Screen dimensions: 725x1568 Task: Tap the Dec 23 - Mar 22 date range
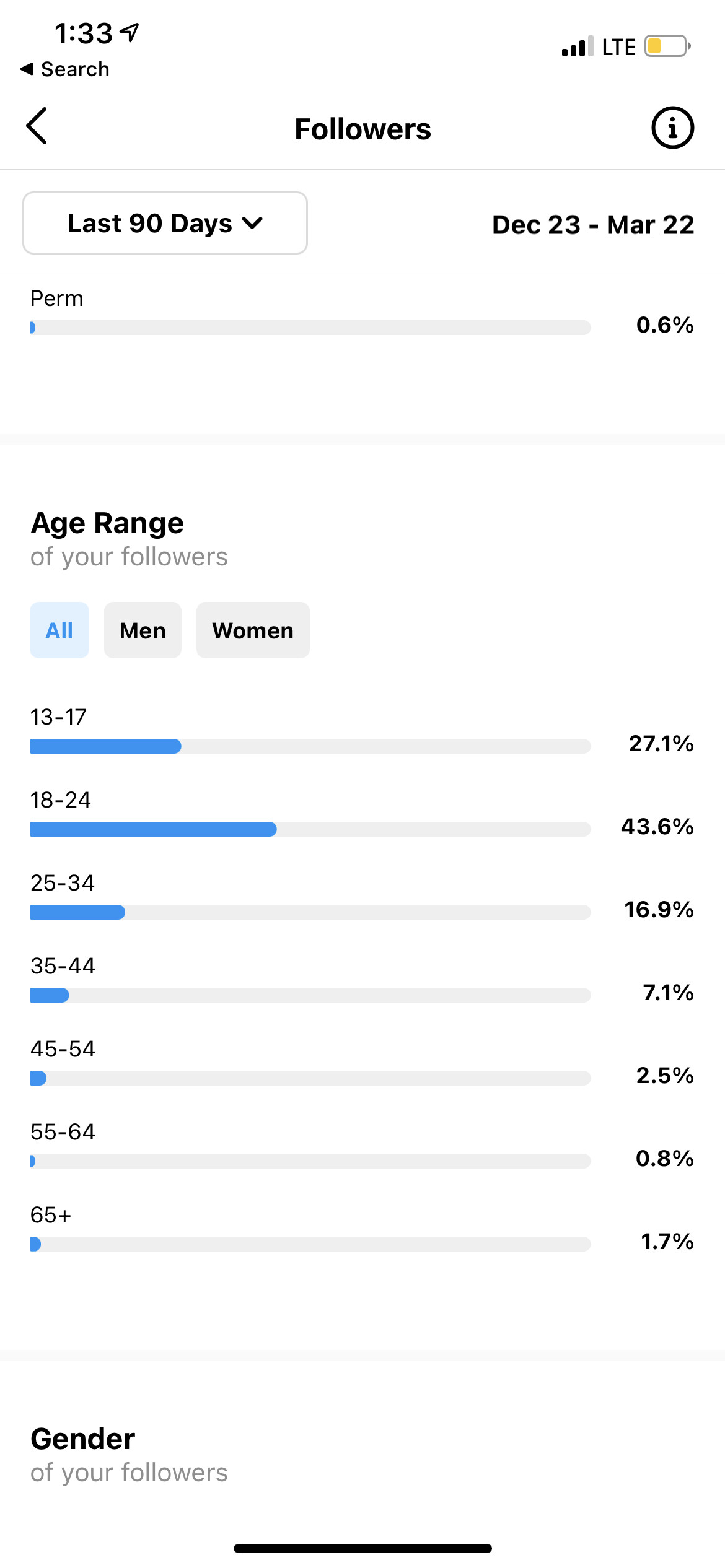click(x=593, y=225)
